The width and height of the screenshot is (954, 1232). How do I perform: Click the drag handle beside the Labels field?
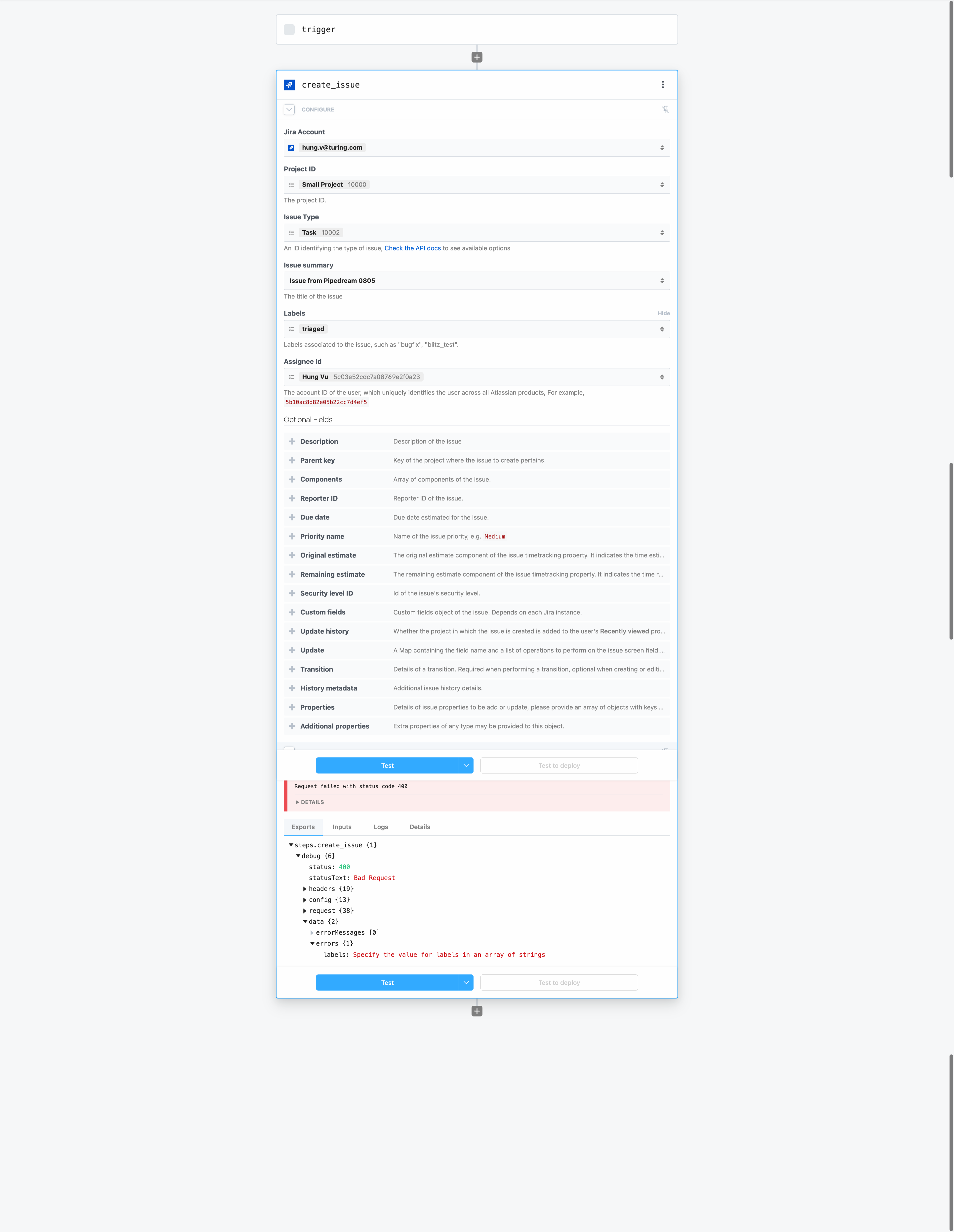coord(292,329)
